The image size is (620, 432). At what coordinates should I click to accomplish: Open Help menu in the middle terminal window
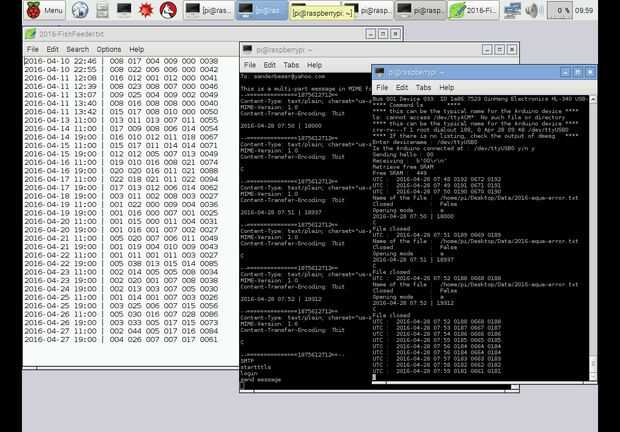314,65
